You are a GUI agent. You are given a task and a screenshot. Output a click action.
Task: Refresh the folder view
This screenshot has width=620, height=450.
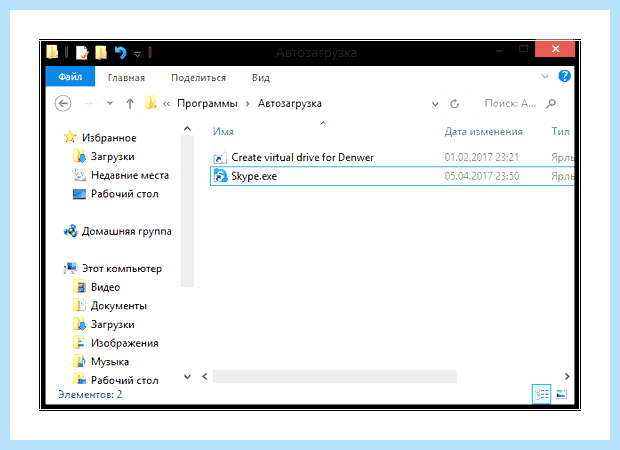click(x=455, y=104)
